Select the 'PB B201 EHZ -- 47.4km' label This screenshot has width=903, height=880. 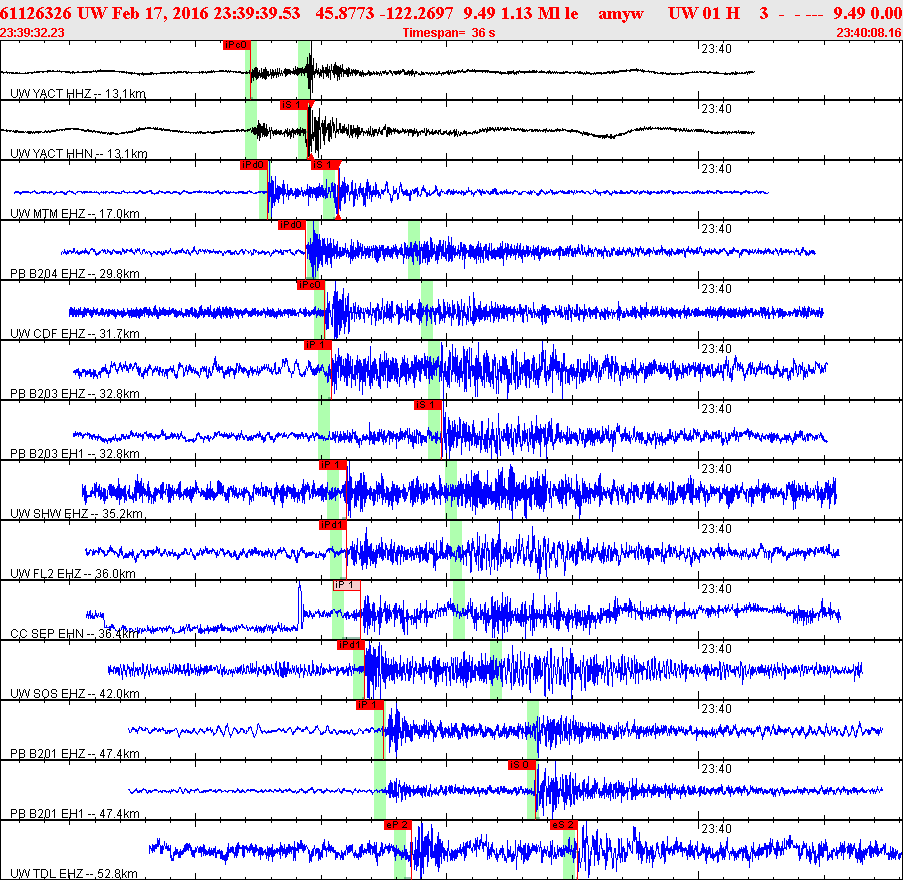[x=75, y=754]
